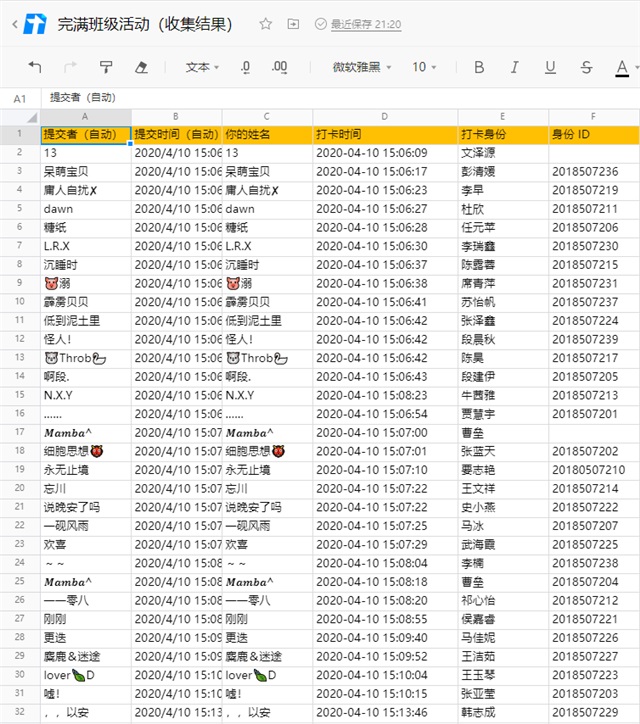
Task: Select the 打卡时间 header cell
Action: (385, 134)
